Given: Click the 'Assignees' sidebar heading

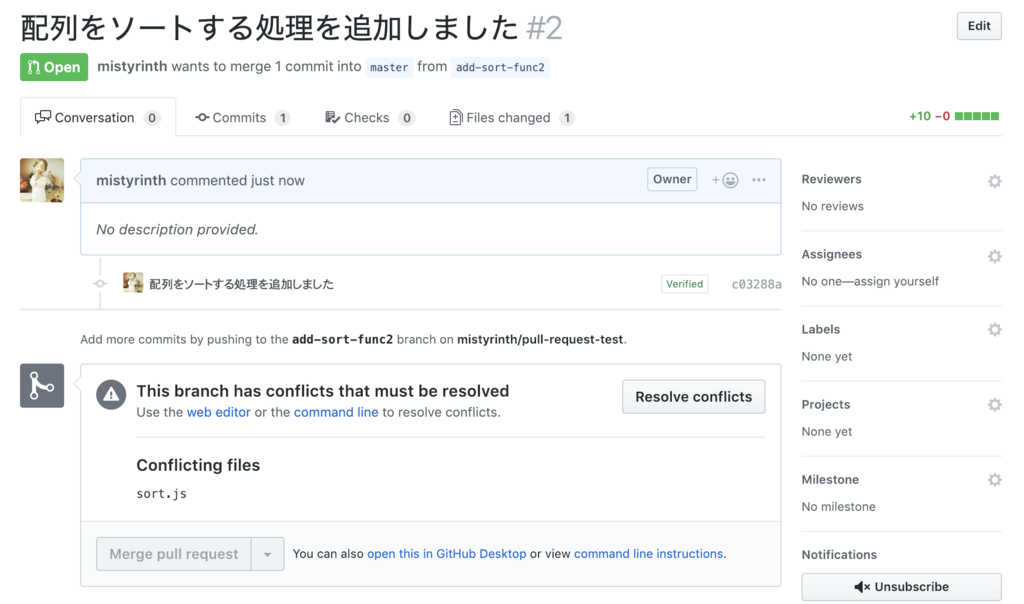Looking at the screenshot, I should click(x=831, y=254).
